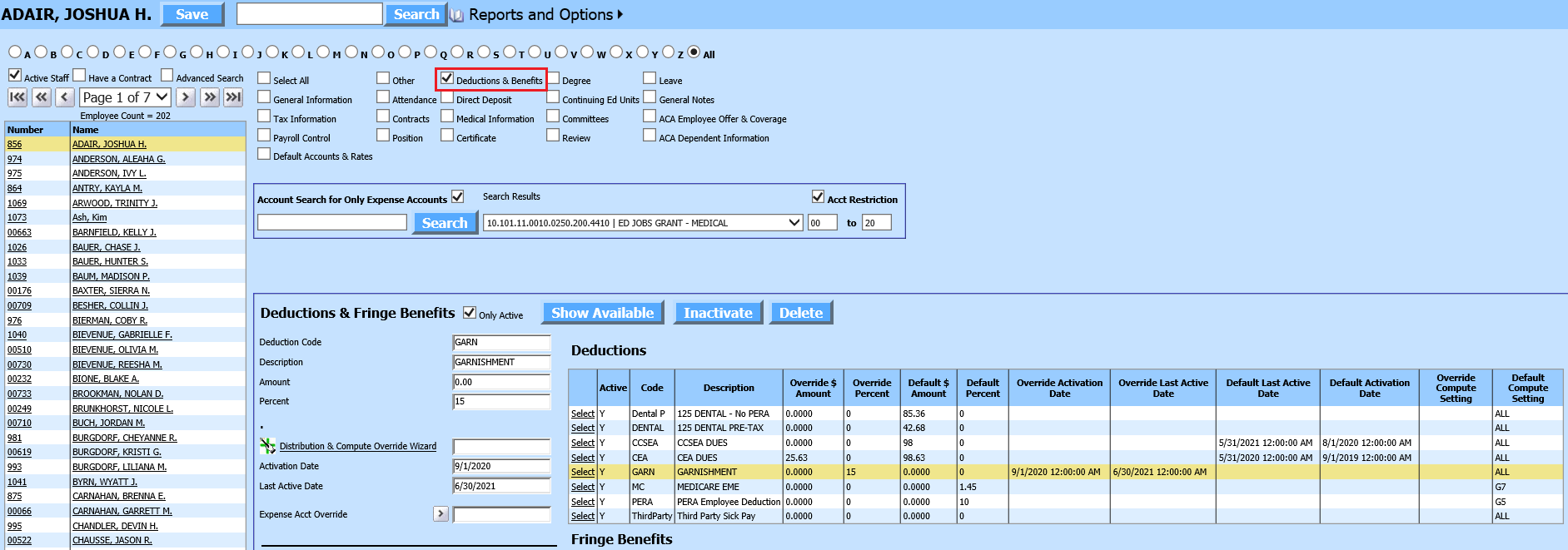Click the Show Available button
1568x550 pixels.
602,313
